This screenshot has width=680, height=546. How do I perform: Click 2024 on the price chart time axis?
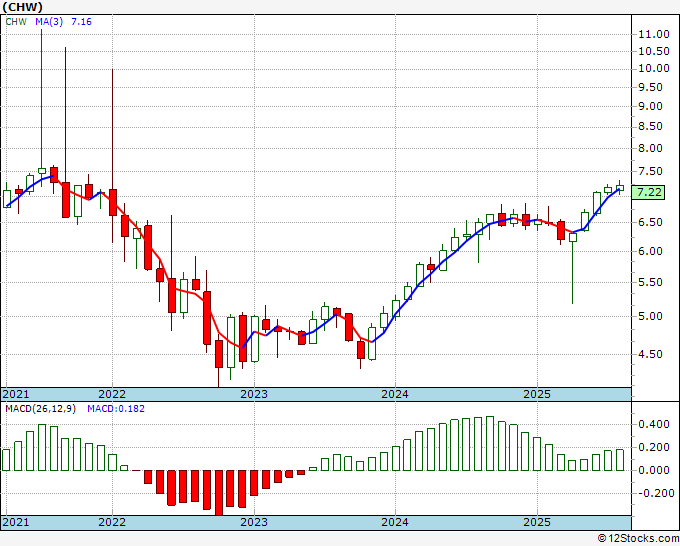(x=395, y=394)
